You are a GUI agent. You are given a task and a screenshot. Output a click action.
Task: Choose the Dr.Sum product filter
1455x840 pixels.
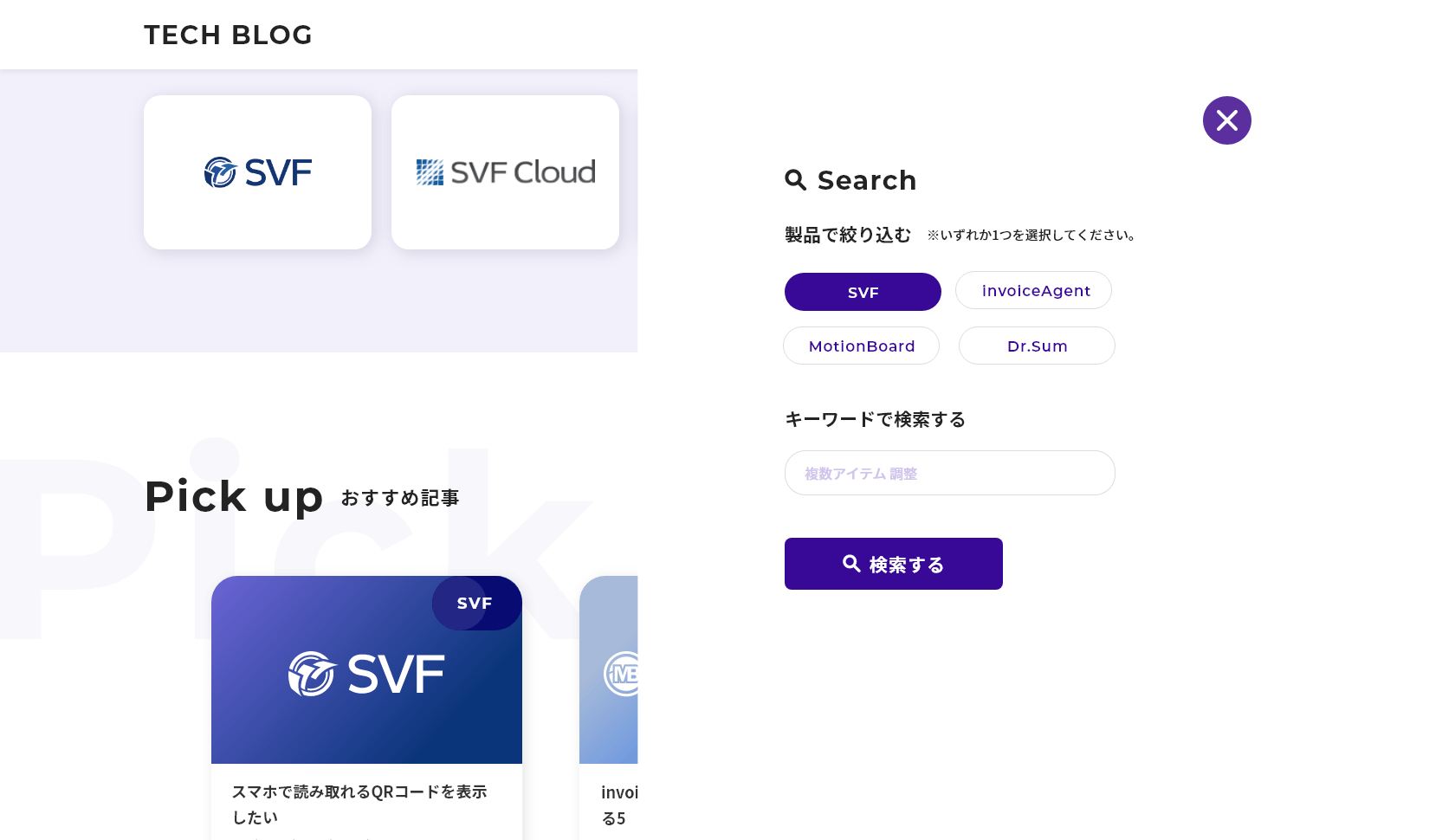click(1037, 346)
